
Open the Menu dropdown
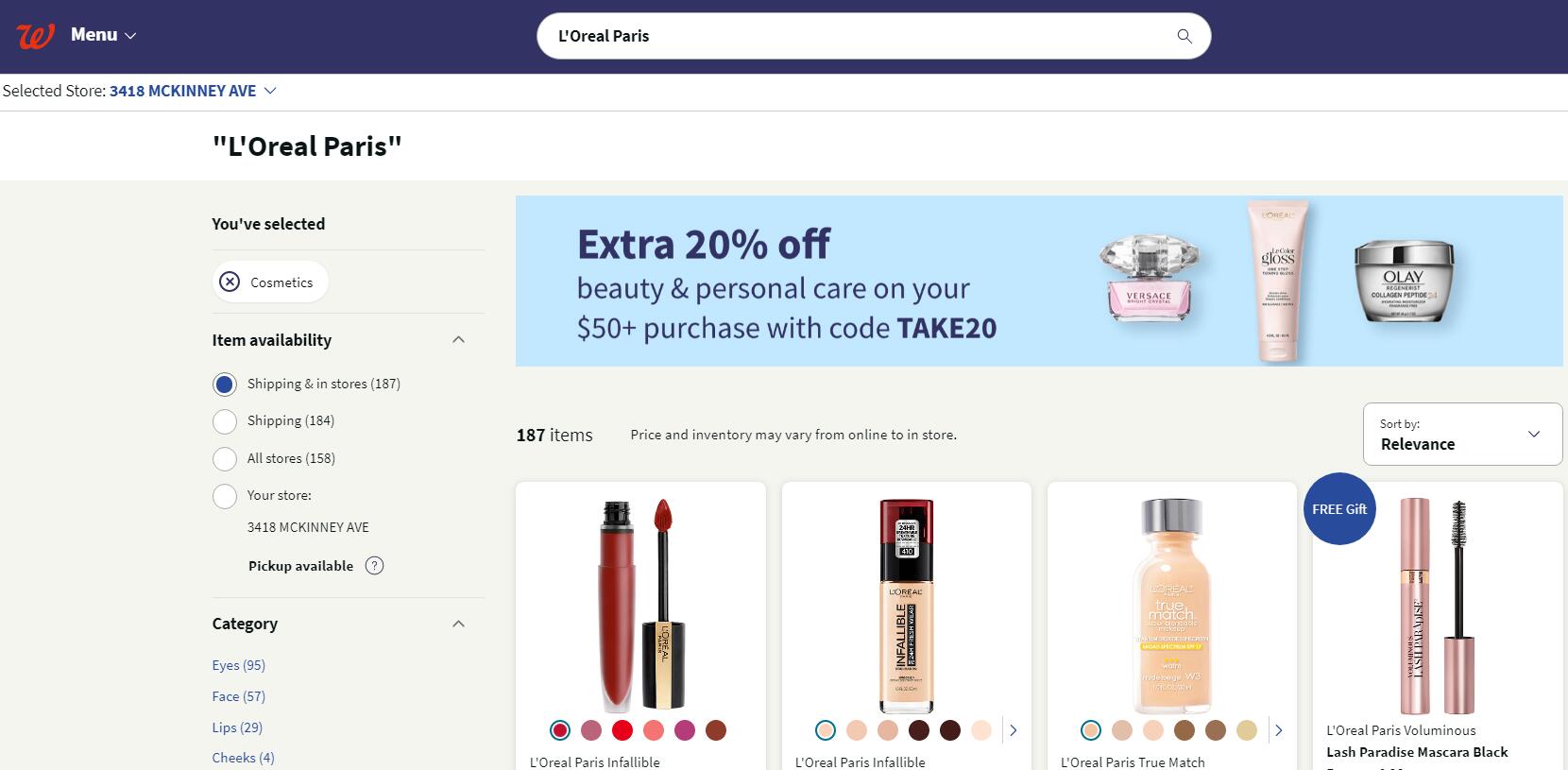[x=103, y=35]
